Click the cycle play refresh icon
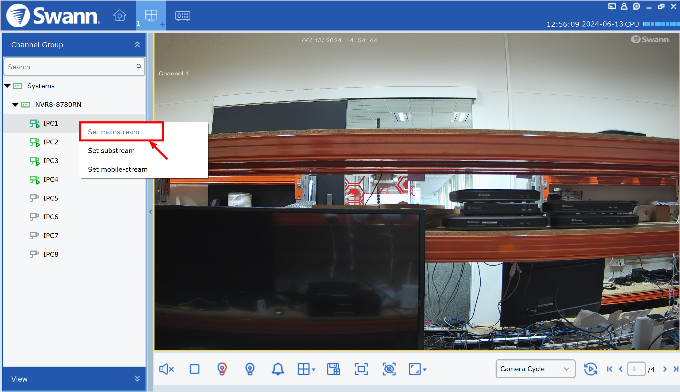The width and height of the screenshot is (680, 392). [x=590, y=369]
